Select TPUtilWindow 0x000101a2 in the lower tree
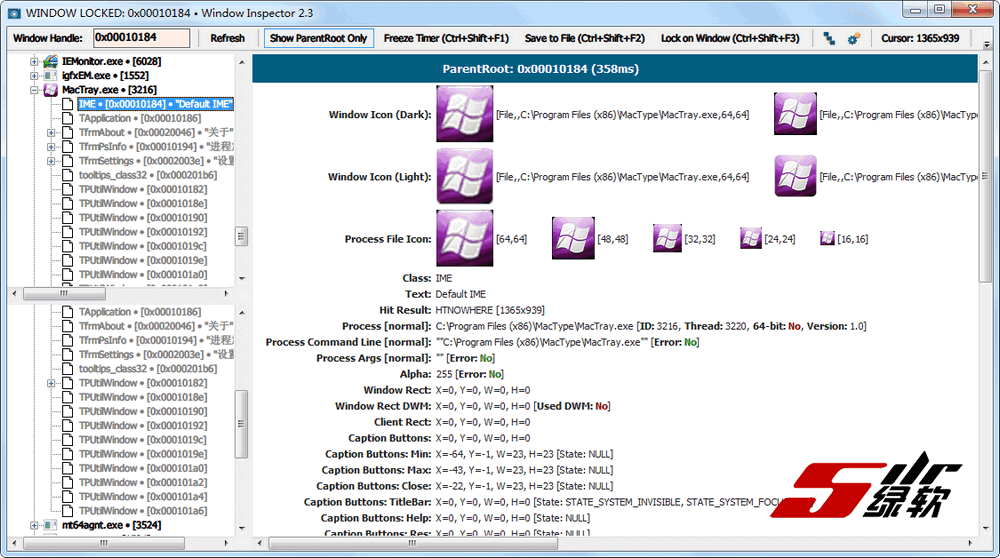Screen dimensions: 1000x558 tap(143, 483)
